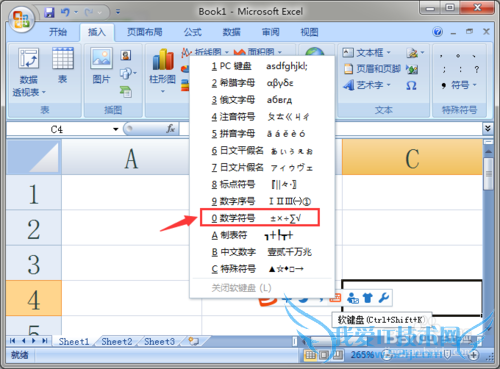Insert a 图片 picture from file
This screenshot has height=369, width=500.
[x=101, y=66]
